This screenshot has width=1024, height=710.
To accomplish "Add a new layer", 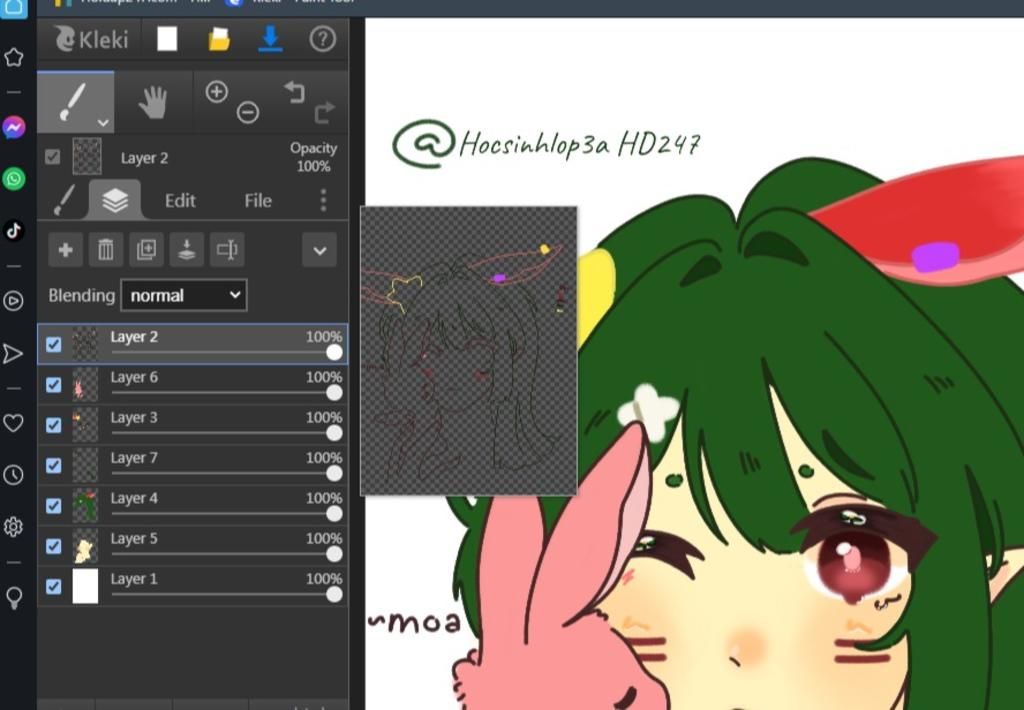I will click(65, 250).
